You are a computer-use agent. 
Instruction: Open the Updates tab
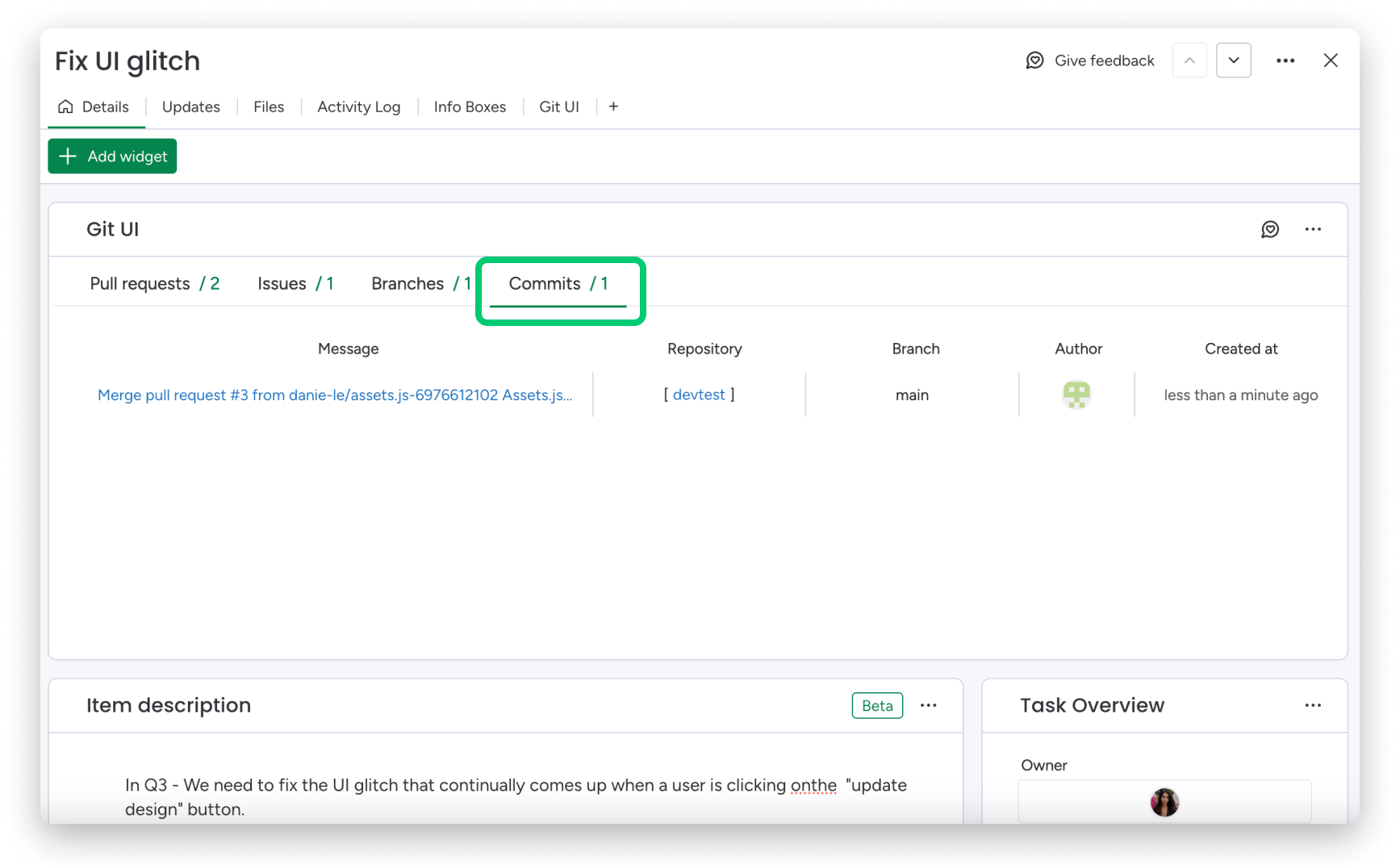point(190,106)
